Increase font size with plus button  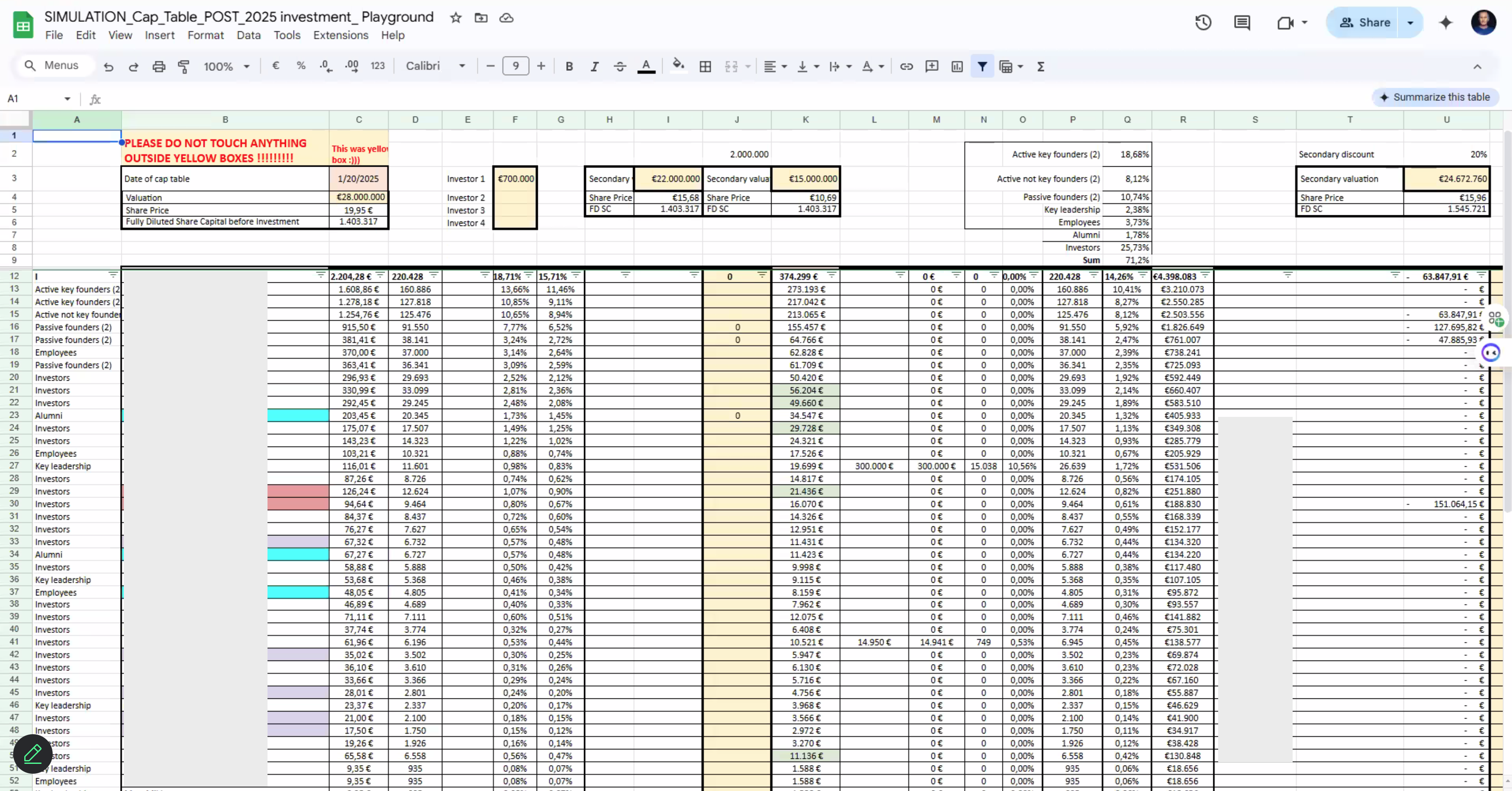(541, 66)
